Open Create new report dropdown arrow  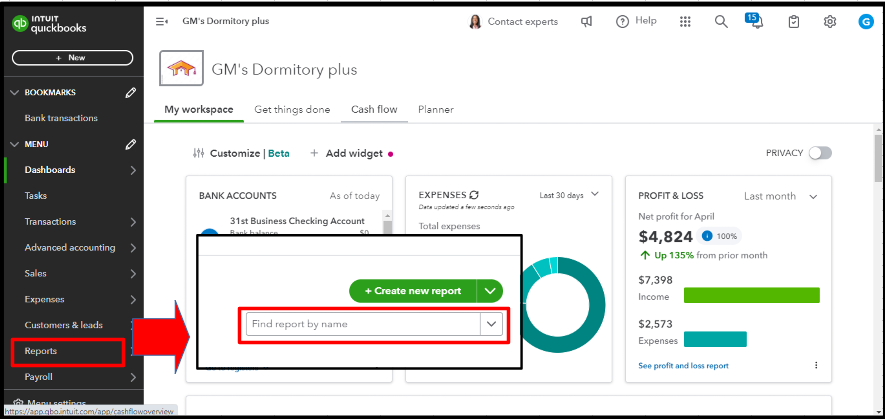(490, 291)
